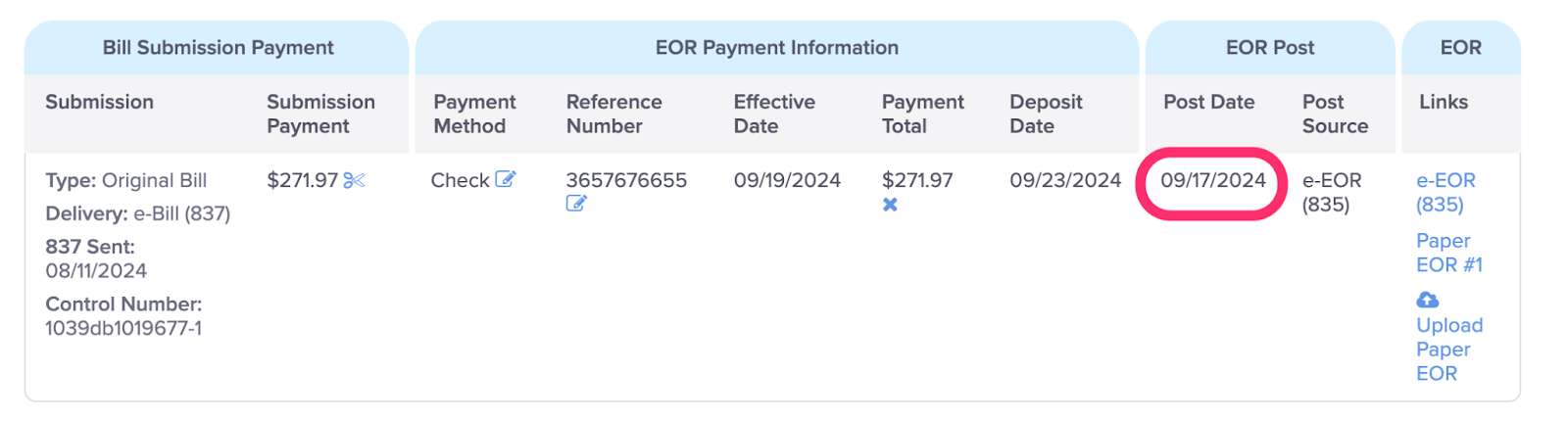The height and width of the screenshot is (421, 1568).
Task: Click the blue X below payment total
Action: pyautogui.click(x=890, y=205)
